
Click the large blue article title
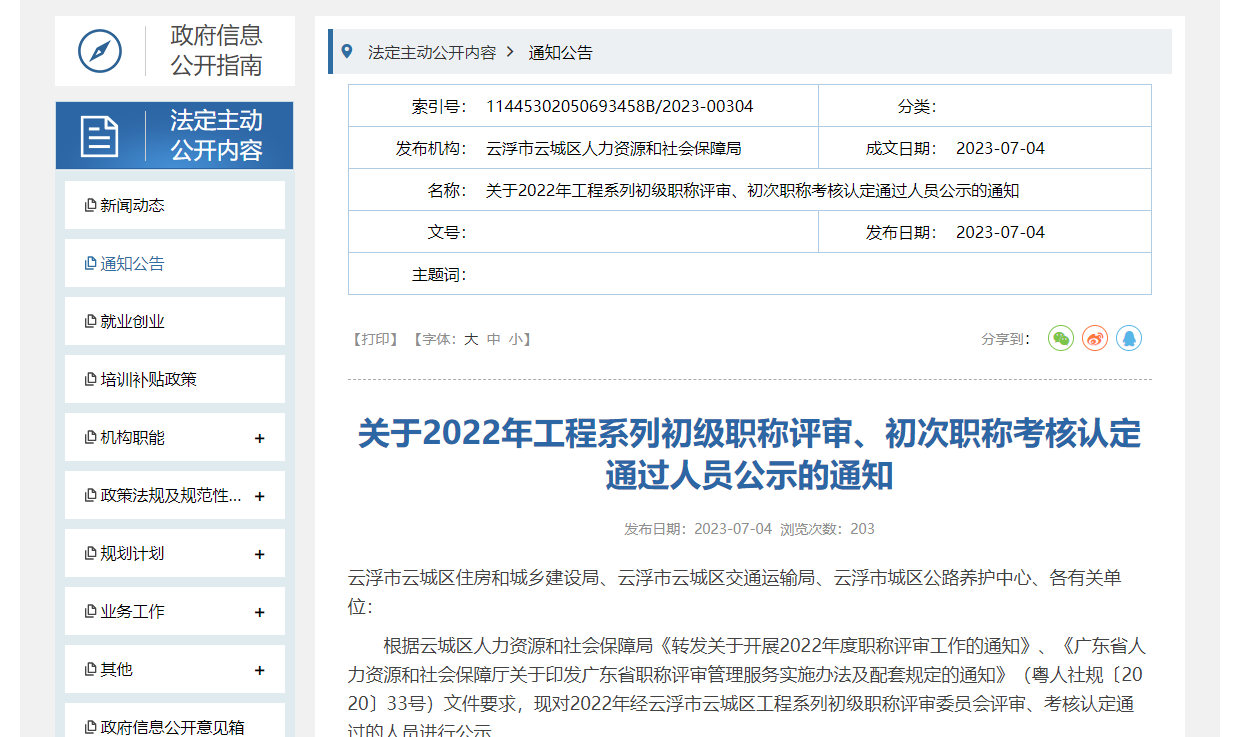pos(749,454)
